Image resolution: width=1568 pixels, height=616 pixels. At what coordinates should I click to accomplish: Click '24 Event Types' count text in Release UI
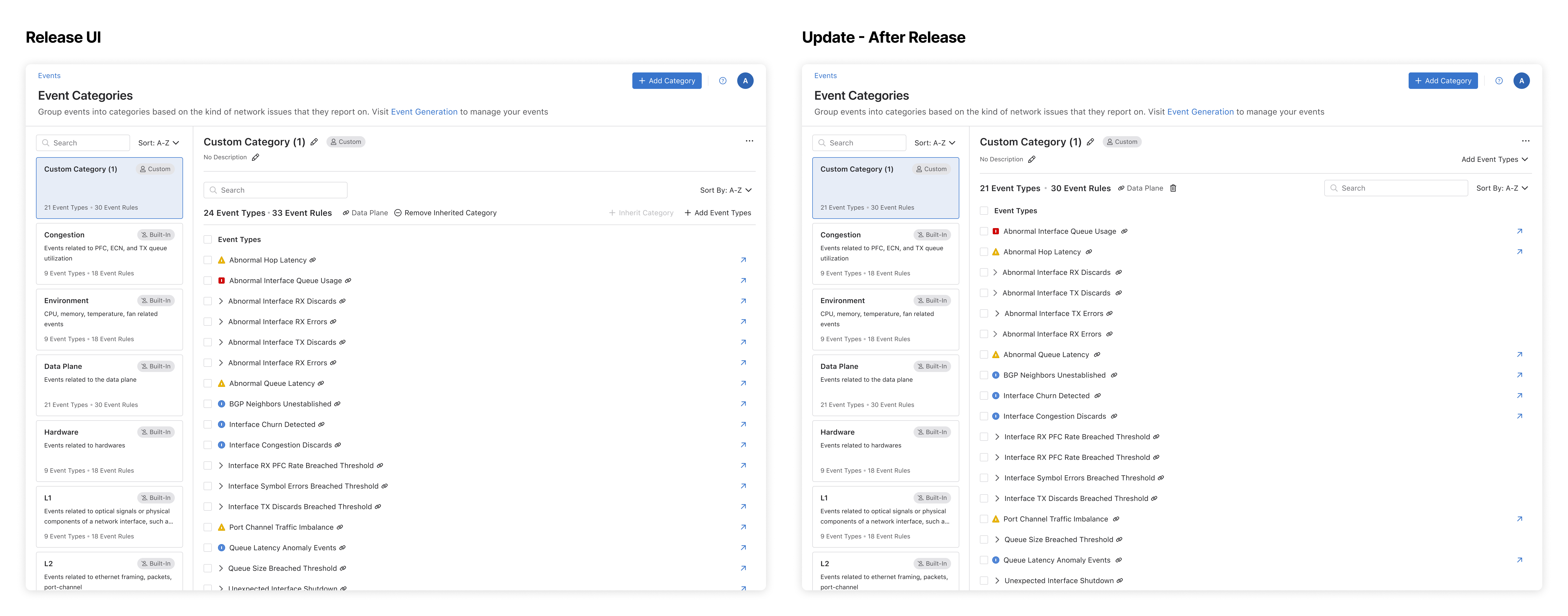234,213
